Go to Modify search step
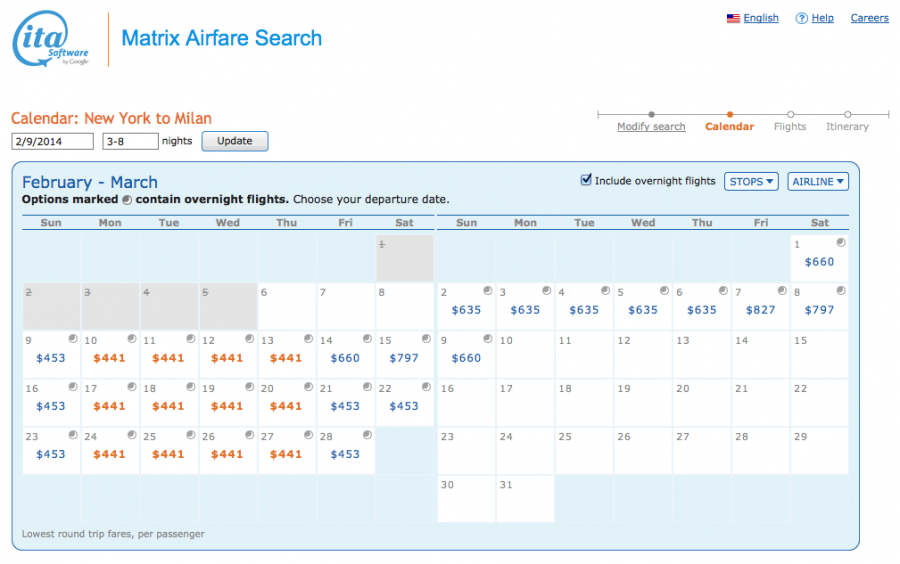Screen dimensions: 900x564 pos(651,127)
